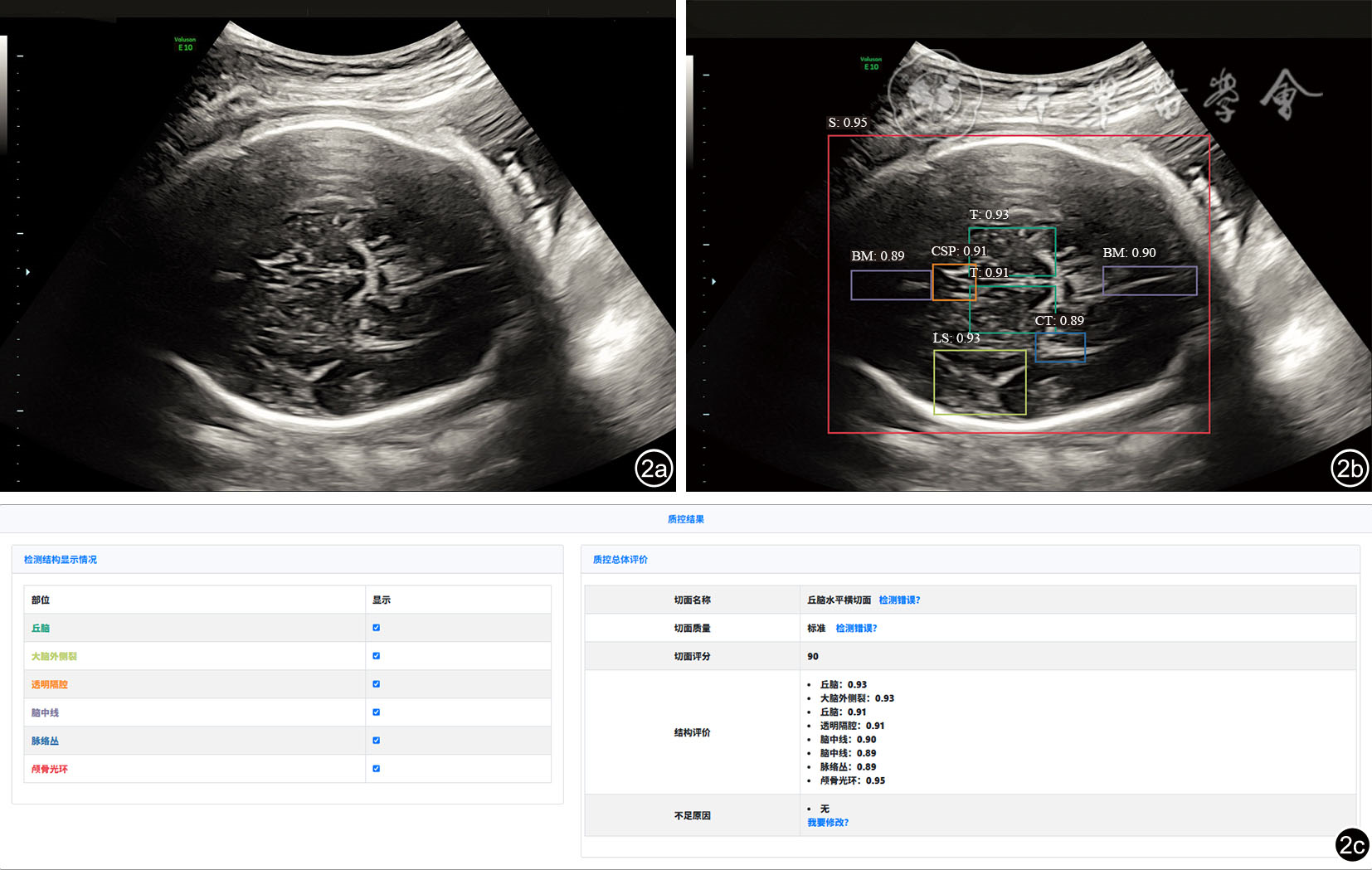Click the 质控总体评价 panel header
Viewport: 1372px width, 870px height.
click(620, 560)
